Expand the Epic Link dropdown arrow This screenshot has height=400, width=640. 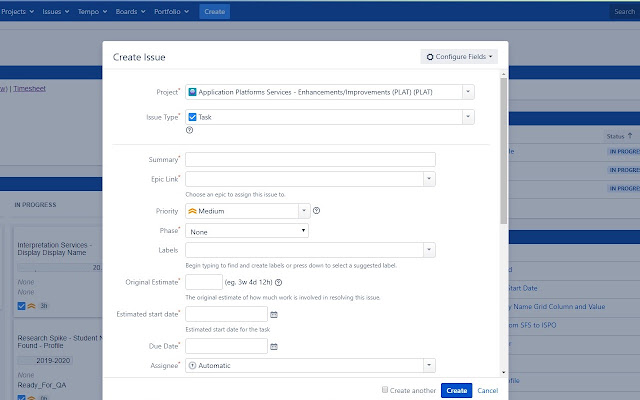coord(429,179)
